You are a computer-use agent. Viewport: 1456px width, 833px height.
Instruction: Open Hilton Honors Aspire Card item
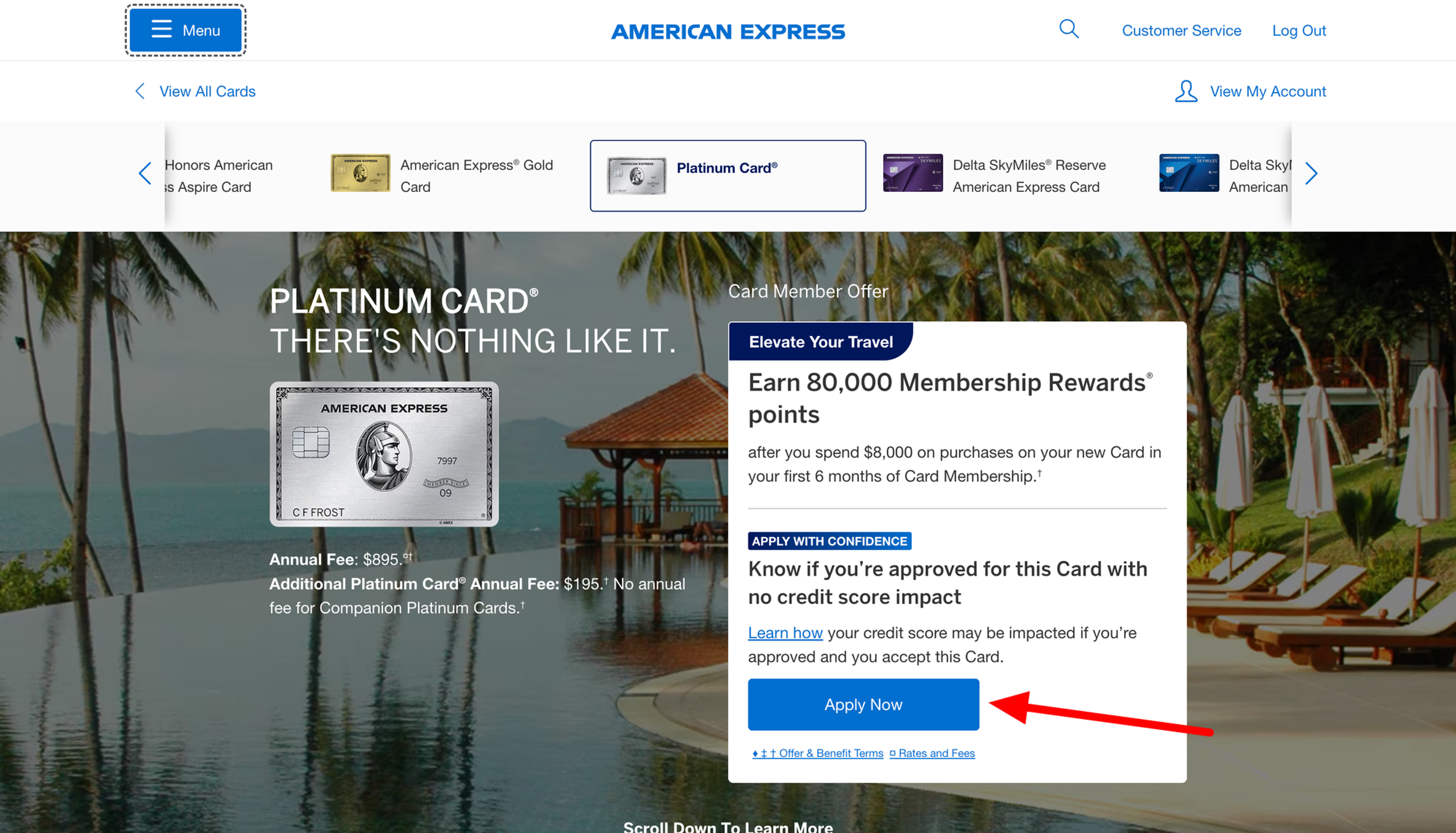point(218,176)
